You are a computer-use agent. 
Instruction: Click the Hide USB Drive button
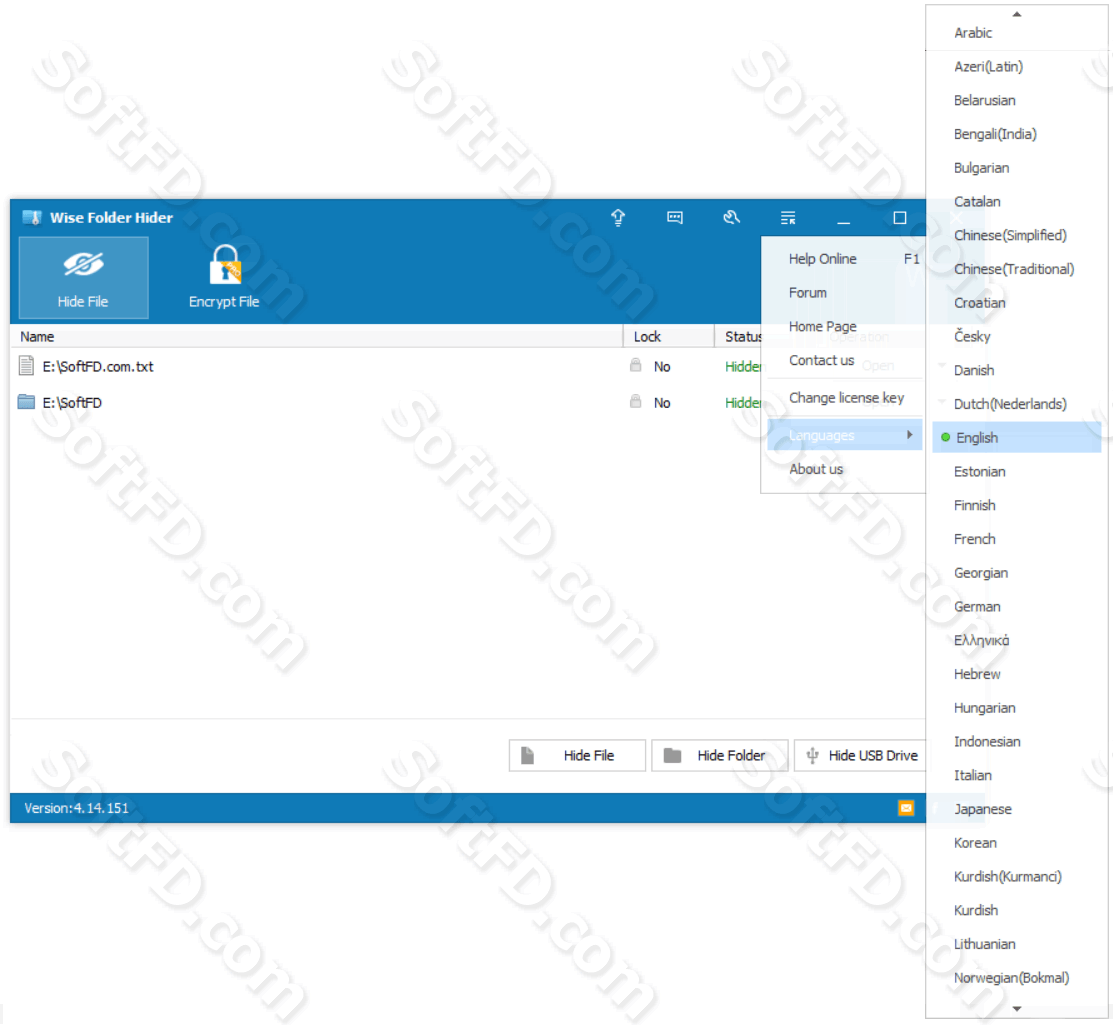click(862, 755)
